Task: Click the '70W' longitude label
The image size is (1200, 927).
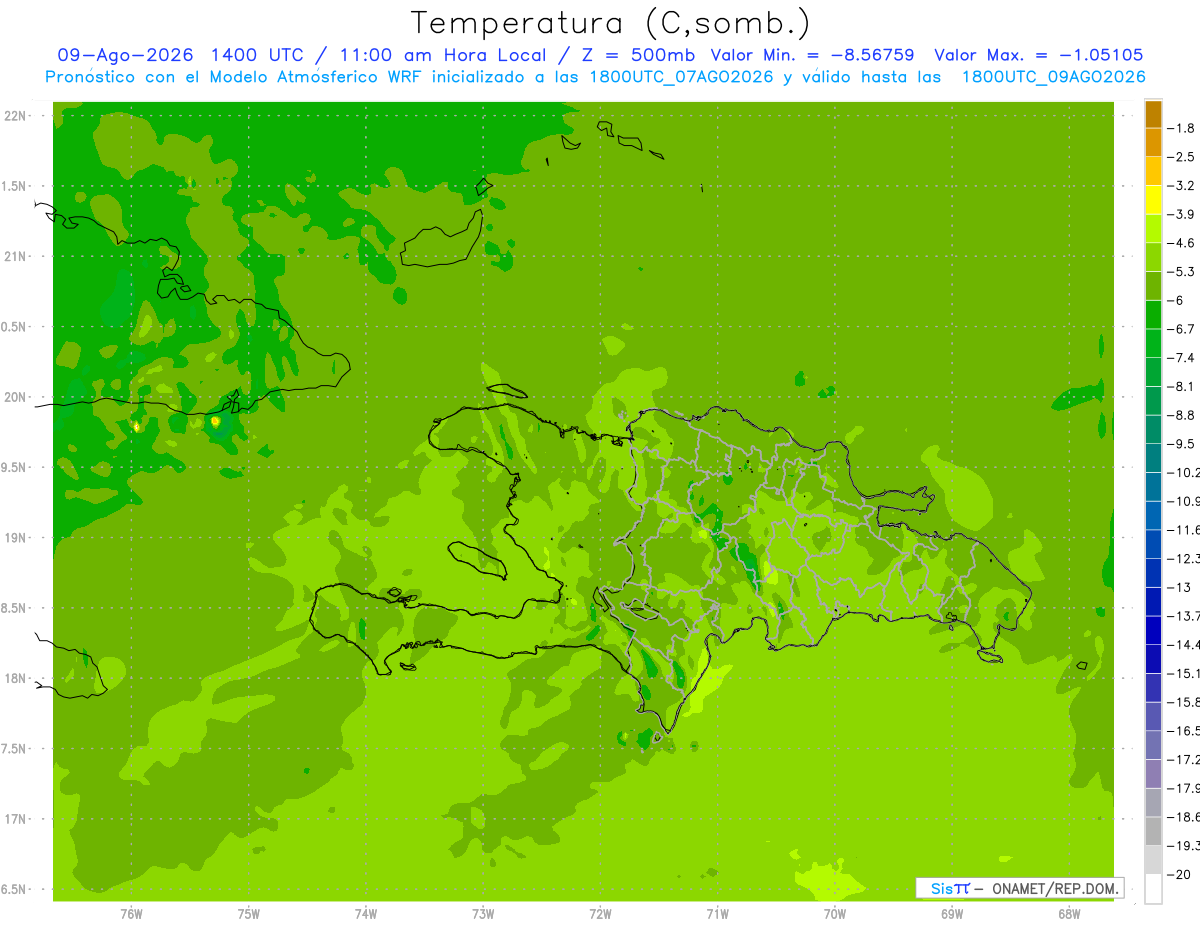Action: click(x=835, y=915)
